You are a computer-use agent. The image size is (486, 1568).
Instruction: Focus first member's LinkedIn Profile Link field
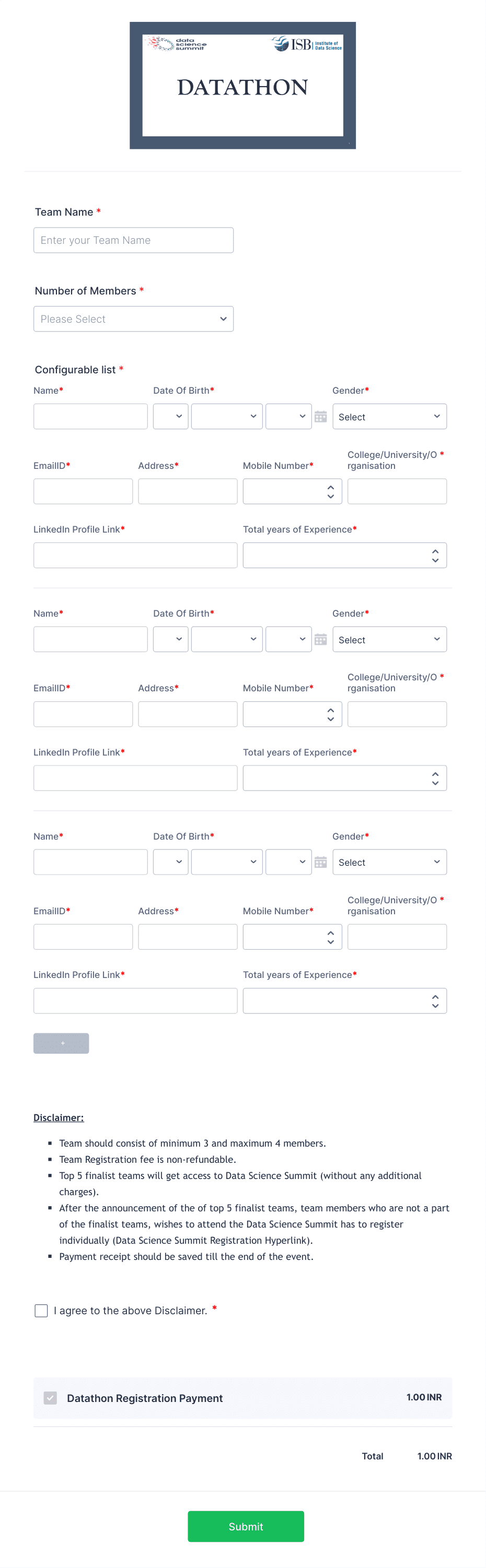(x=135, y=556)
